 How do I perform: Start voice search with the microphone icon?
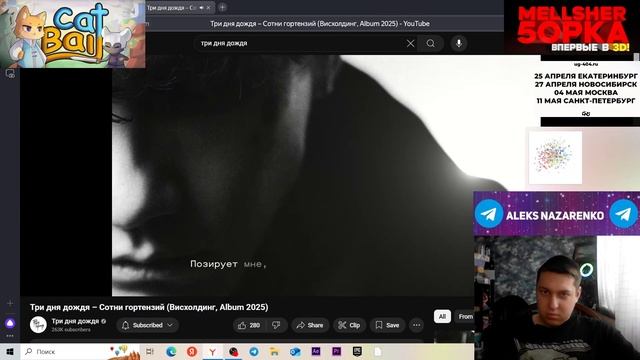pyautogui.click(x=459, y=43)
